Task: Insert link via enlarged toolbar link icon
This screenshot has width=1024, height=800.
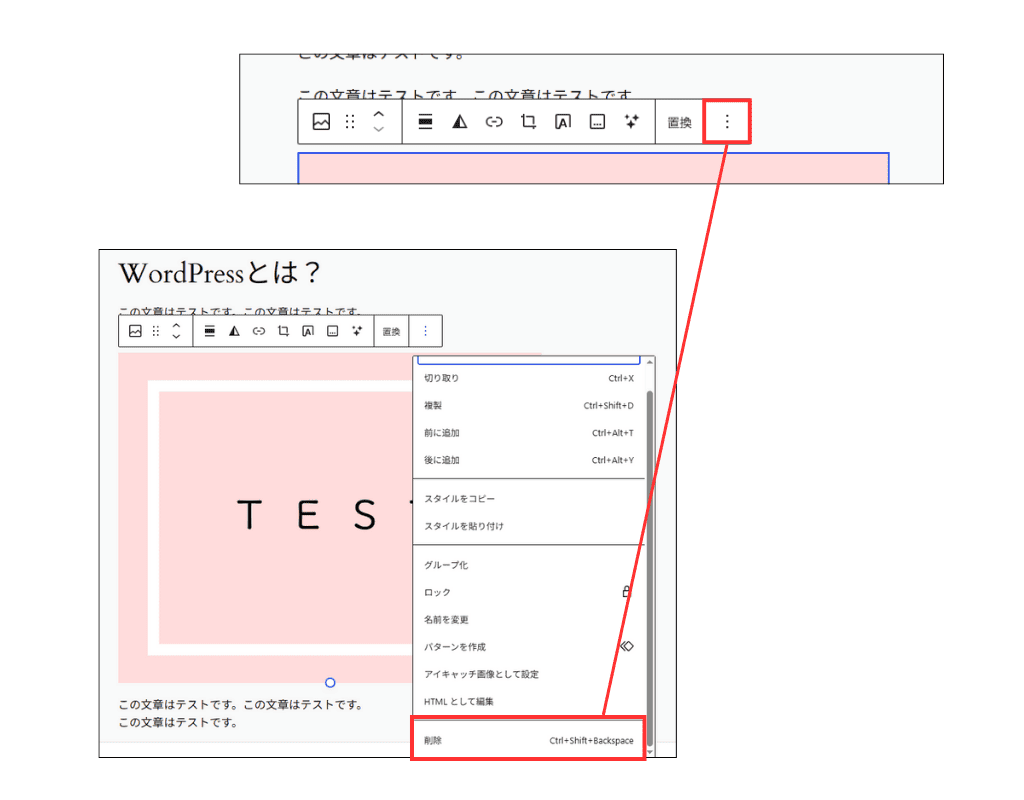Action: 494,121
